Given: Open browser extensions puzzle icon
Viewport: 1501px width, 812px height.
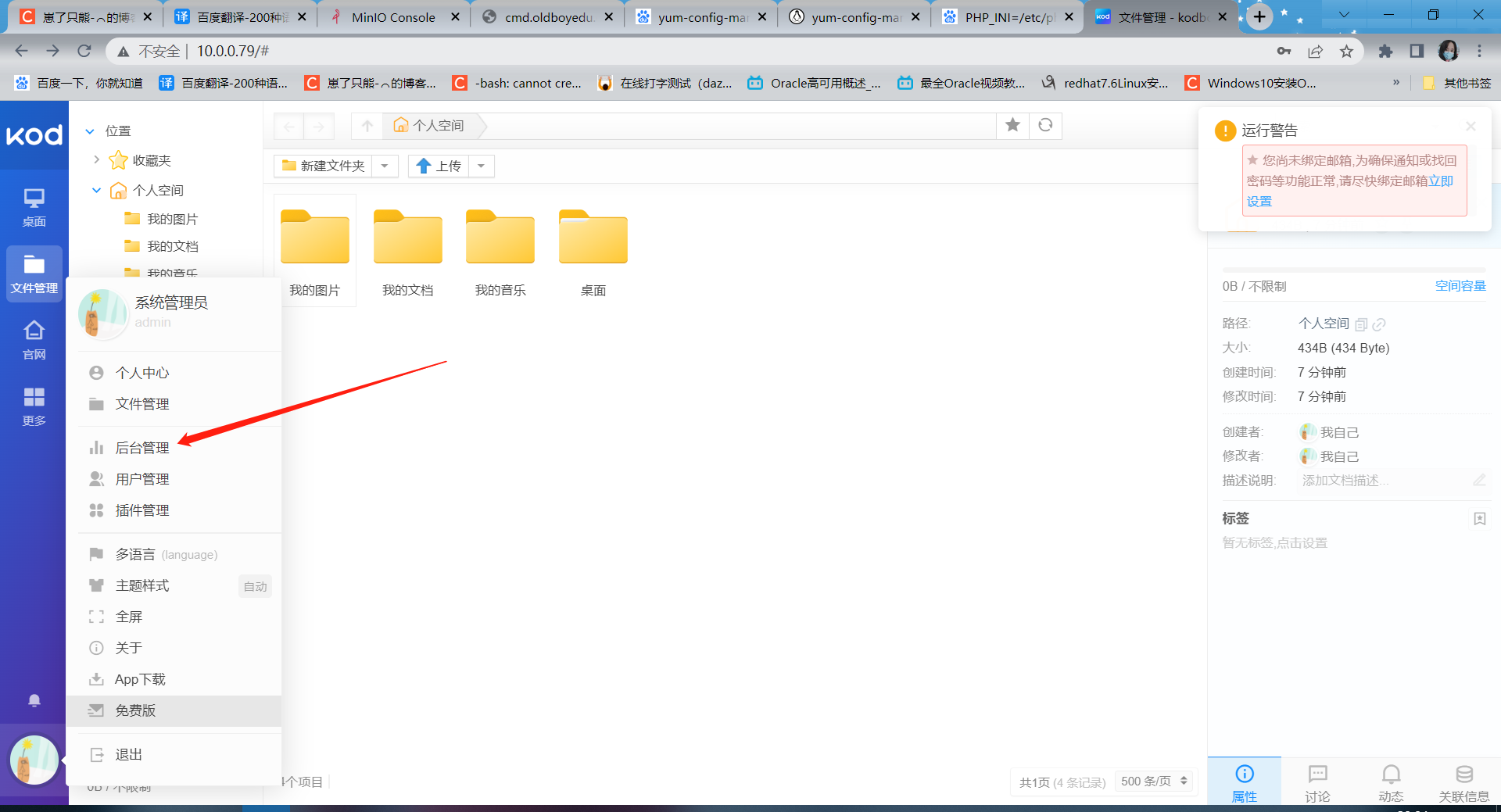Looking at the screenshot, I should click(1385, 51).
